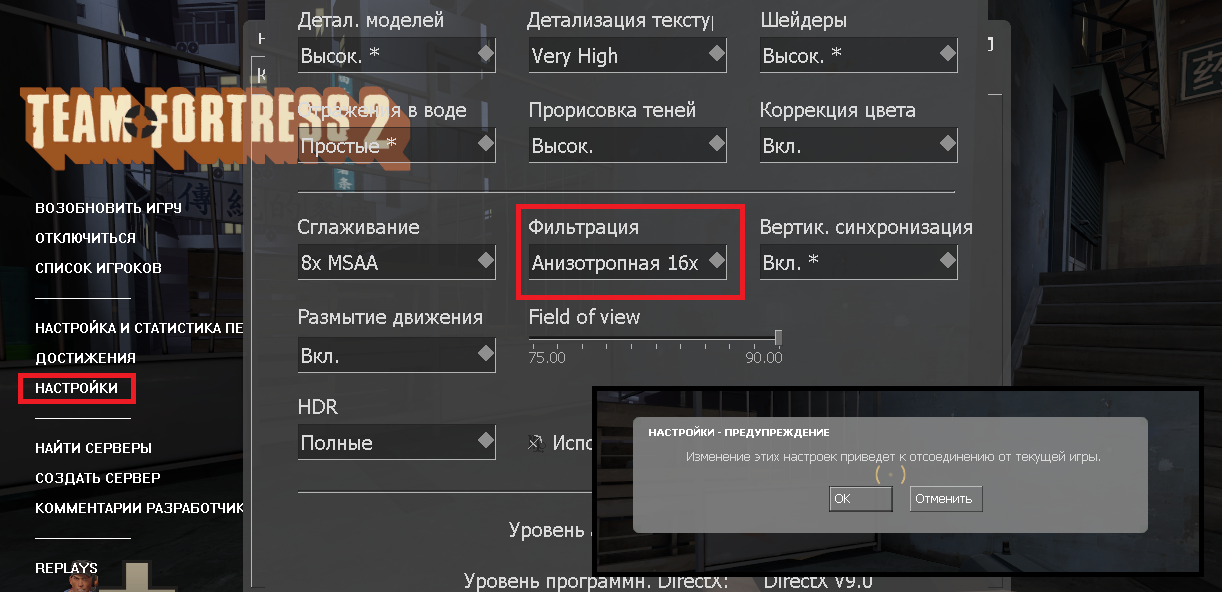Open Детал. моделей dropdown

point(397,55)
